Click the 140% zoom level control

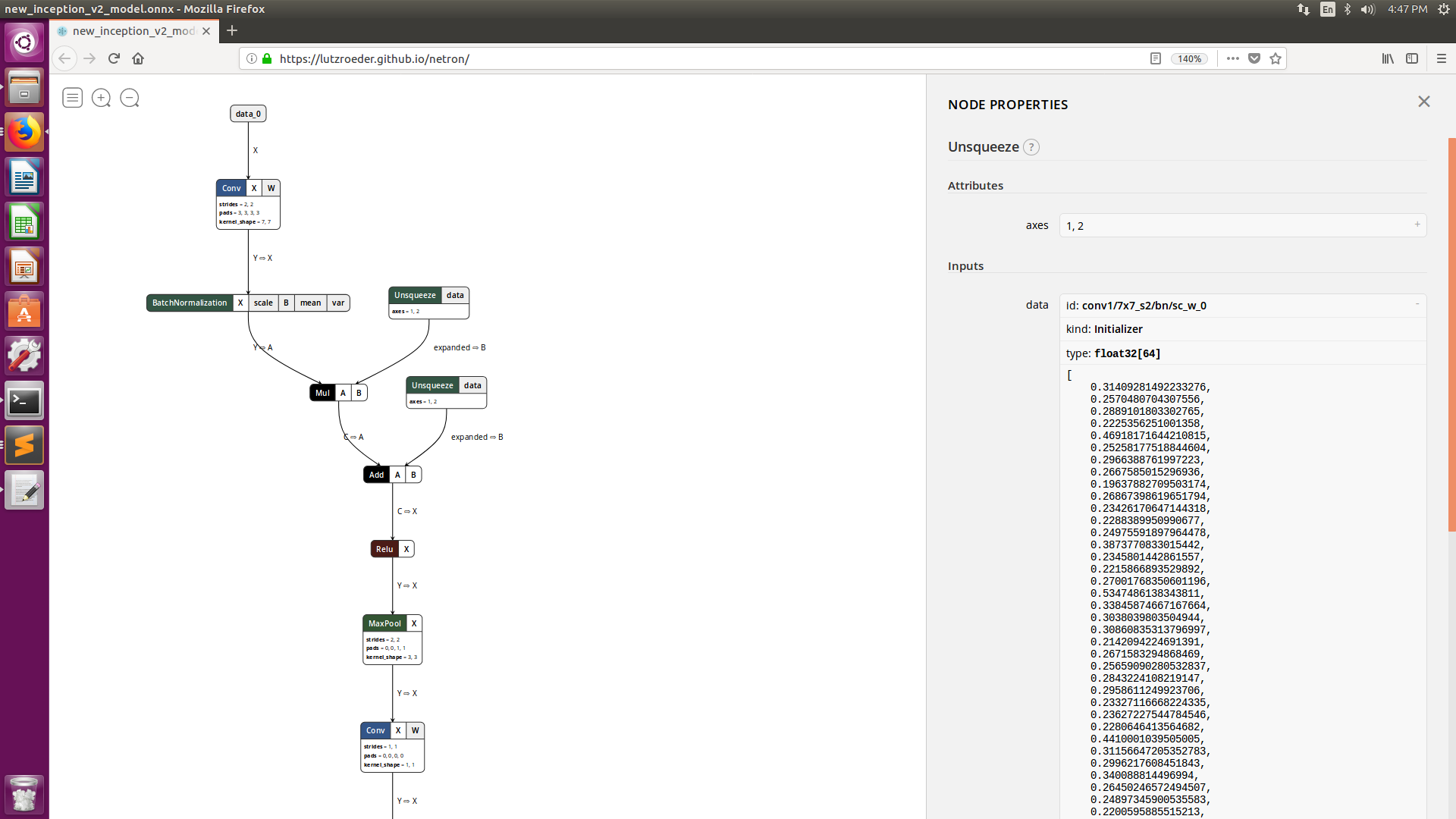1188,58
